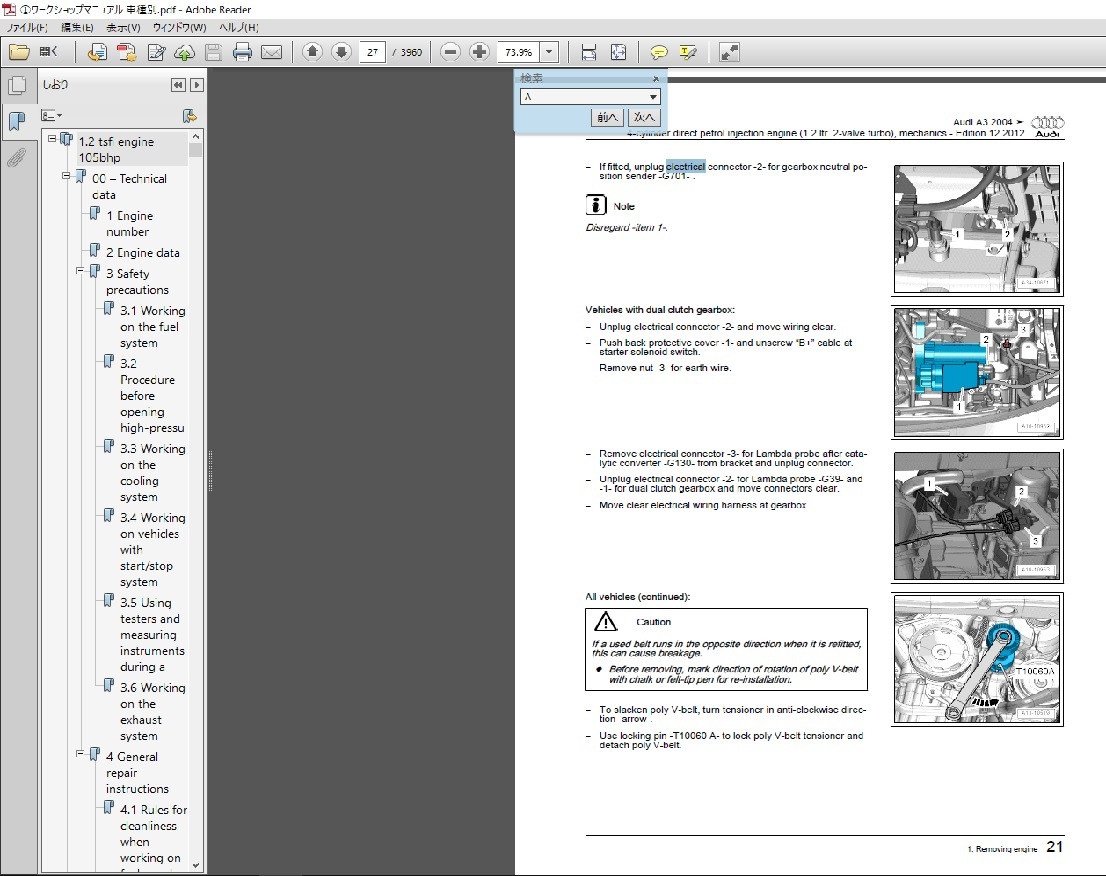Collapse '4 General repair instructions' bookmark
The width and height of the screenshot is (1106, 876).
coord(80,754)
